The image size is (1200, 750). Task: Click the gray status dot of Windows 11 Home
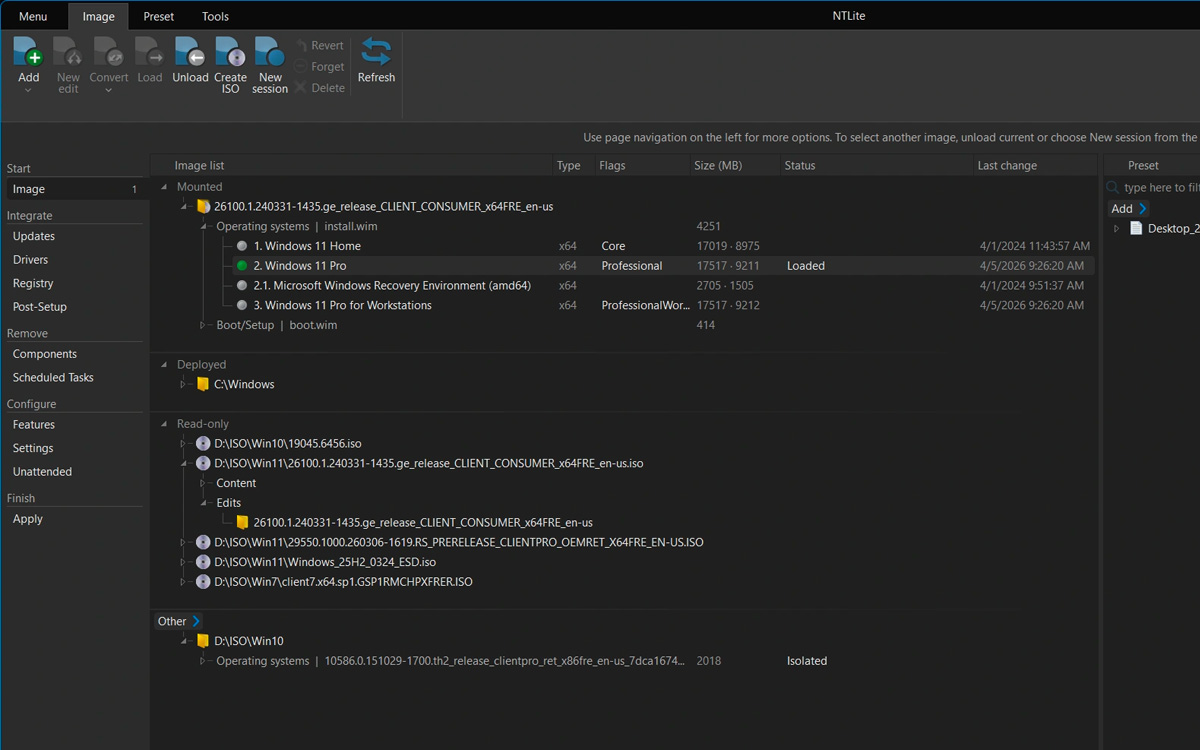242,246
